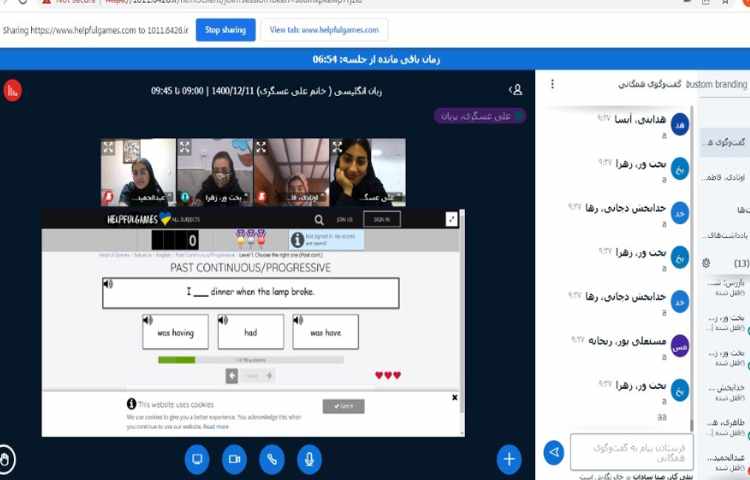Mute the microphone button

pos(308,459)
